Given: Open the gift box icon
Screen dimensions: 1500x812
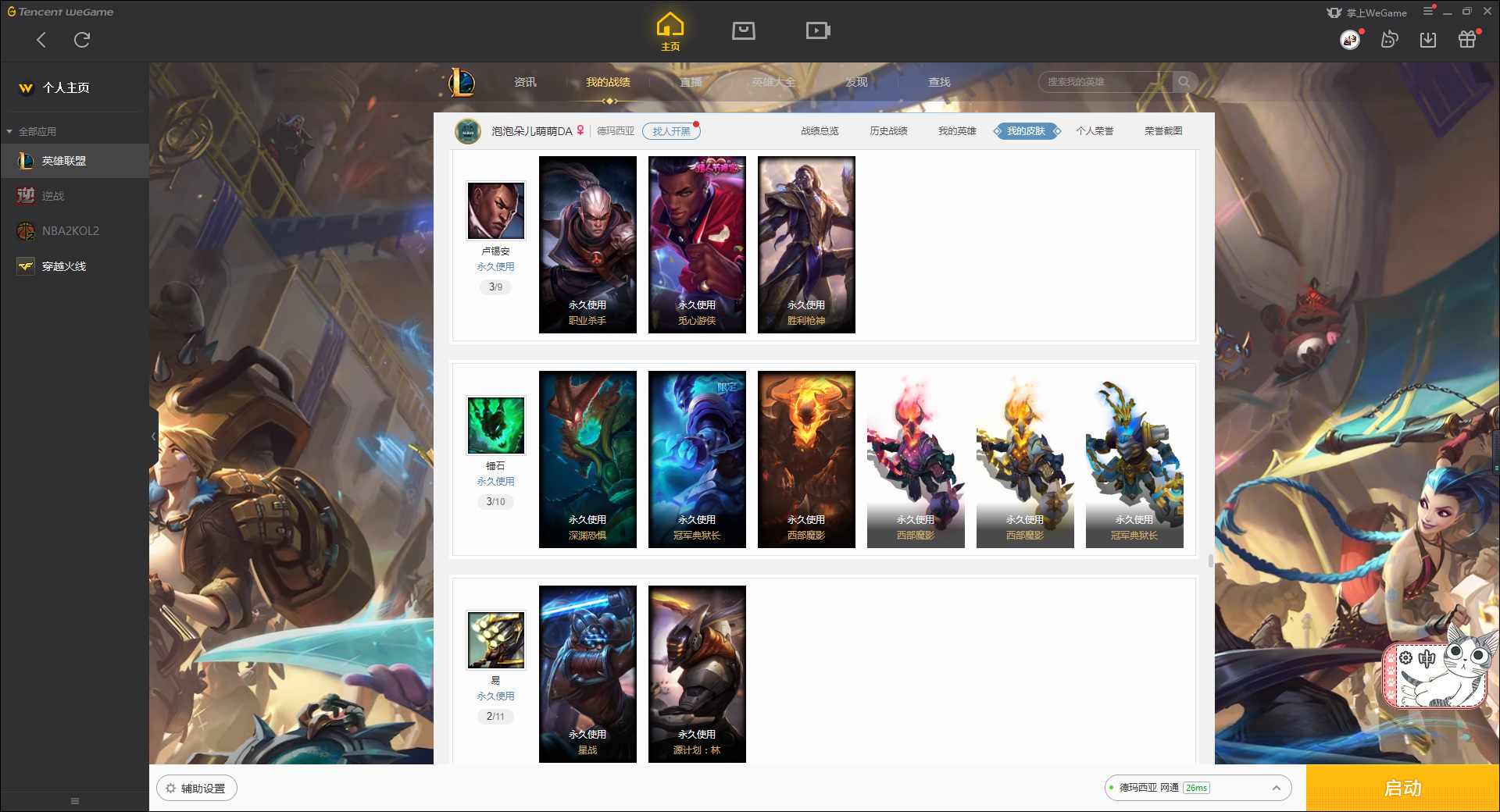Looking at the screenshot, I should [x=1467, y=39].
